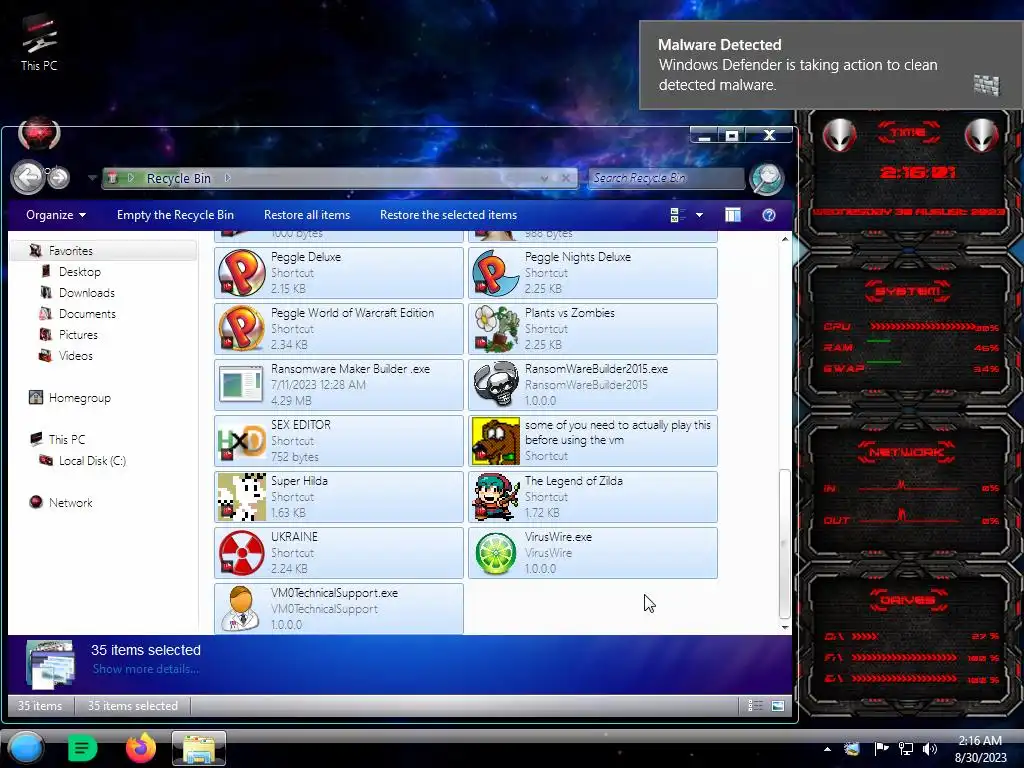Select Peggle World of Warcraft Edition icon
Image resolution: width=1024 pixels, height=768 pixels.
pos(242,328)
